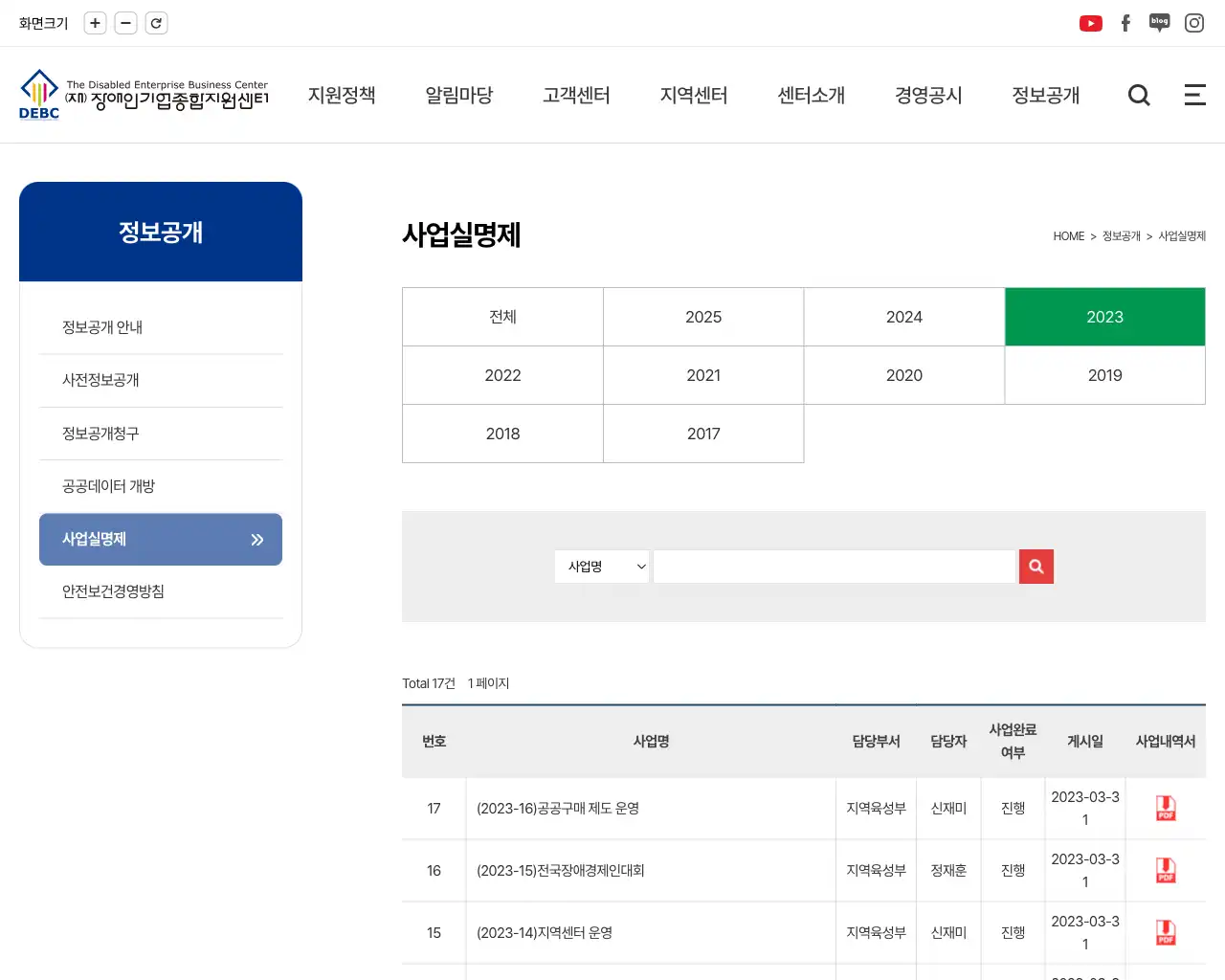Viewport: 1225px width, 980px height.
Task: Select the 2017 year tab
Action: pos(703,434)
